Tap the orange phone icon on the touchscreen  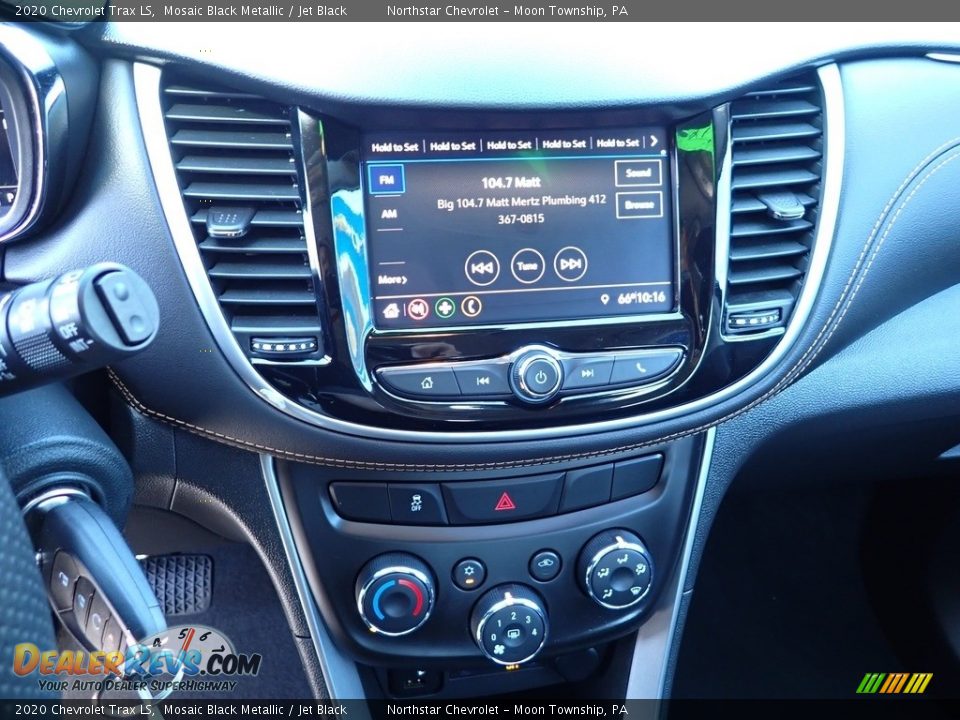[x=471, y=306]
